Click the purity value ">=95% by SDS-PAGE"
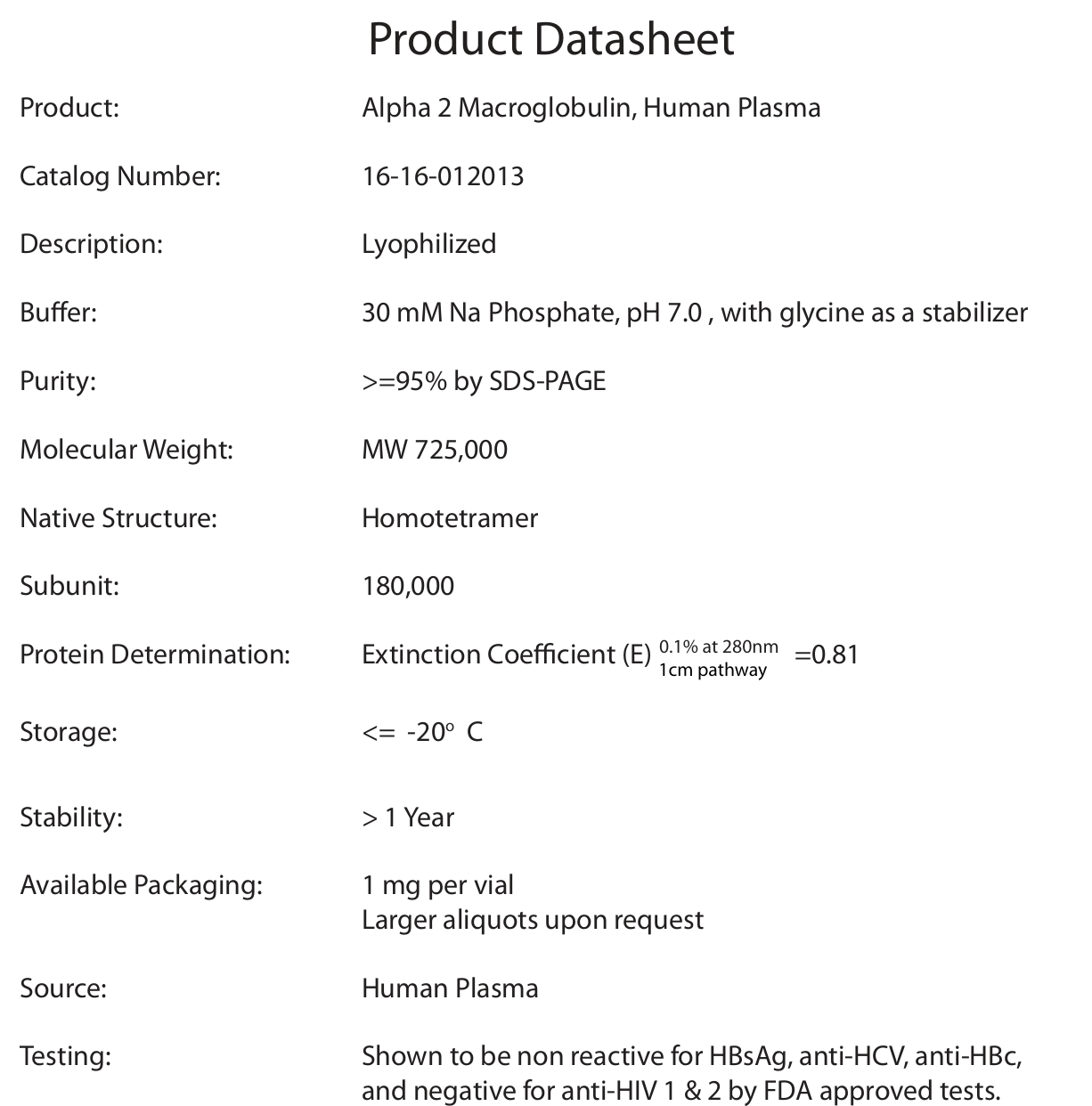1092x1106 pixels. (484, 381)
